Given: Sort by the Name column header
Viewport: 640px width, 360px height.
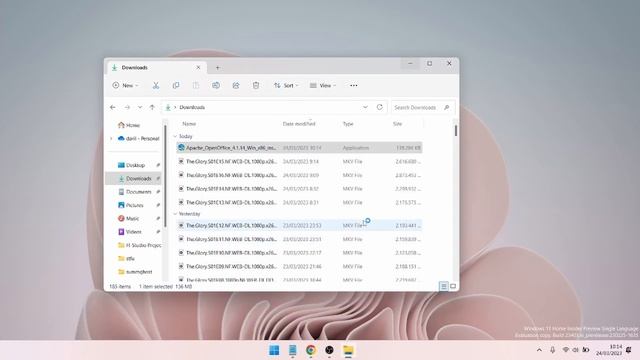Looking at the screenshot, I should (x=189, y=124).
